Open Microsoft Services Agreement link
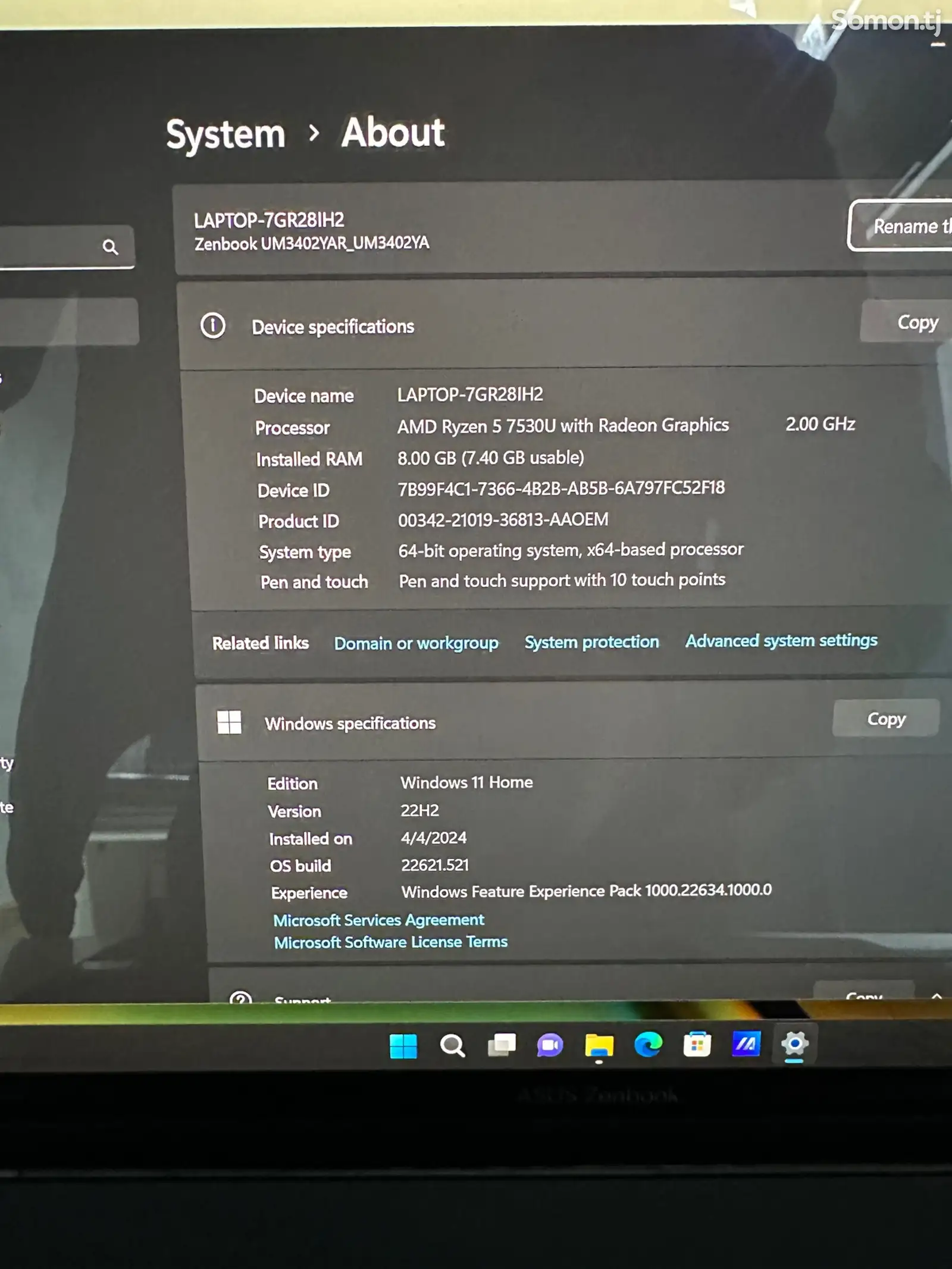 (x=378, y=920)
